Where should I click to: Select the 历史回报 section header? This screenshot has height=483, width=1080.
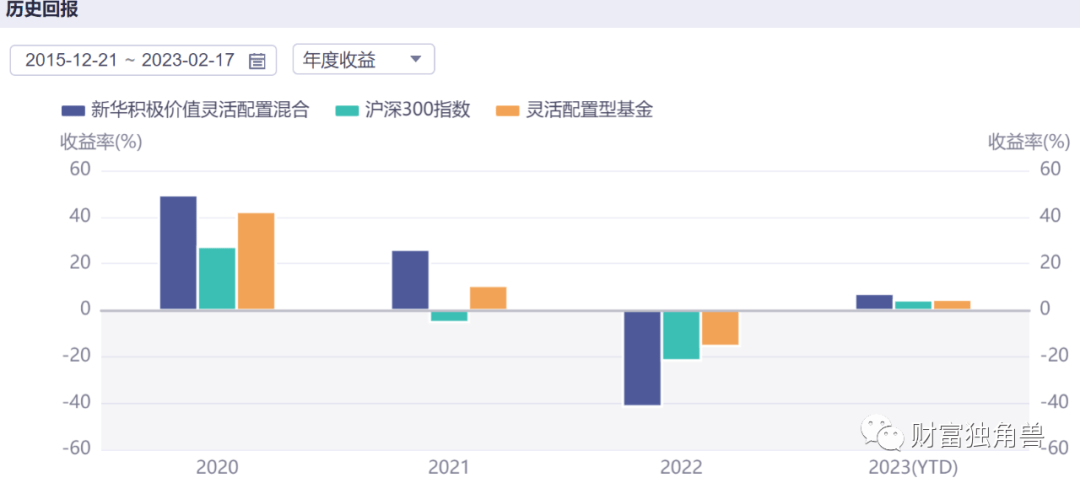point(43,11)
